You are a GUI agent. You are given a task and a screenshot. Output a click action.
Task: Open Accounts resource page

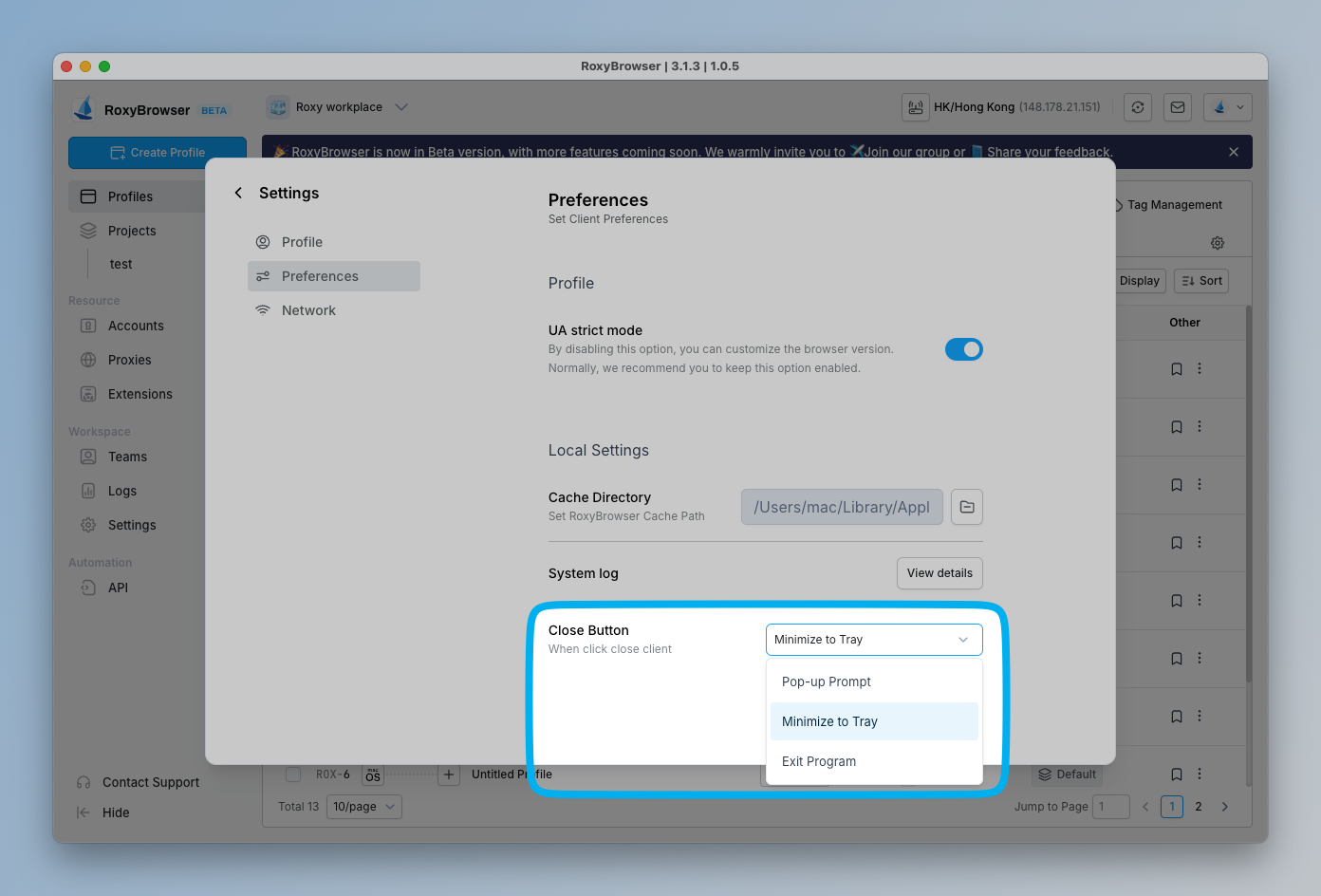click(137, 326)
